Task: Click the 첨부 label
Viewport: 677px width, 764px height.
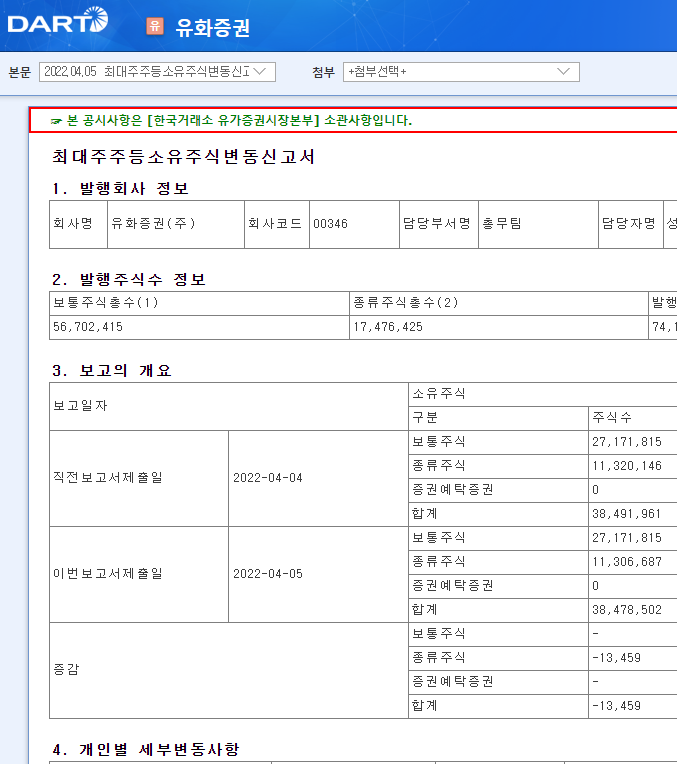Action: coord(323,73)
